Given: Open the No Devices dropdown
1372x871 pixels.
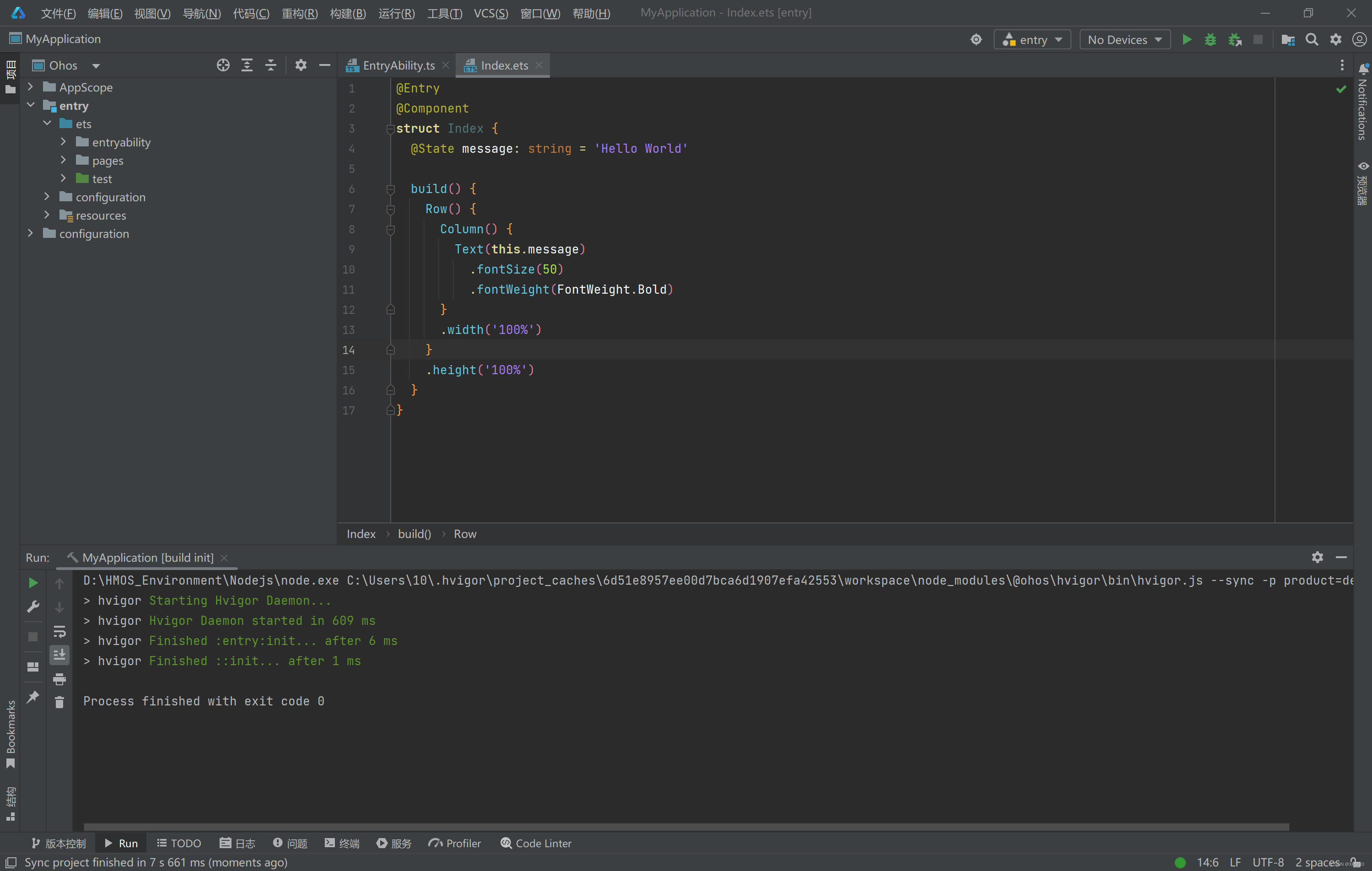Looking at the screenshot, I should point(1124,39).
